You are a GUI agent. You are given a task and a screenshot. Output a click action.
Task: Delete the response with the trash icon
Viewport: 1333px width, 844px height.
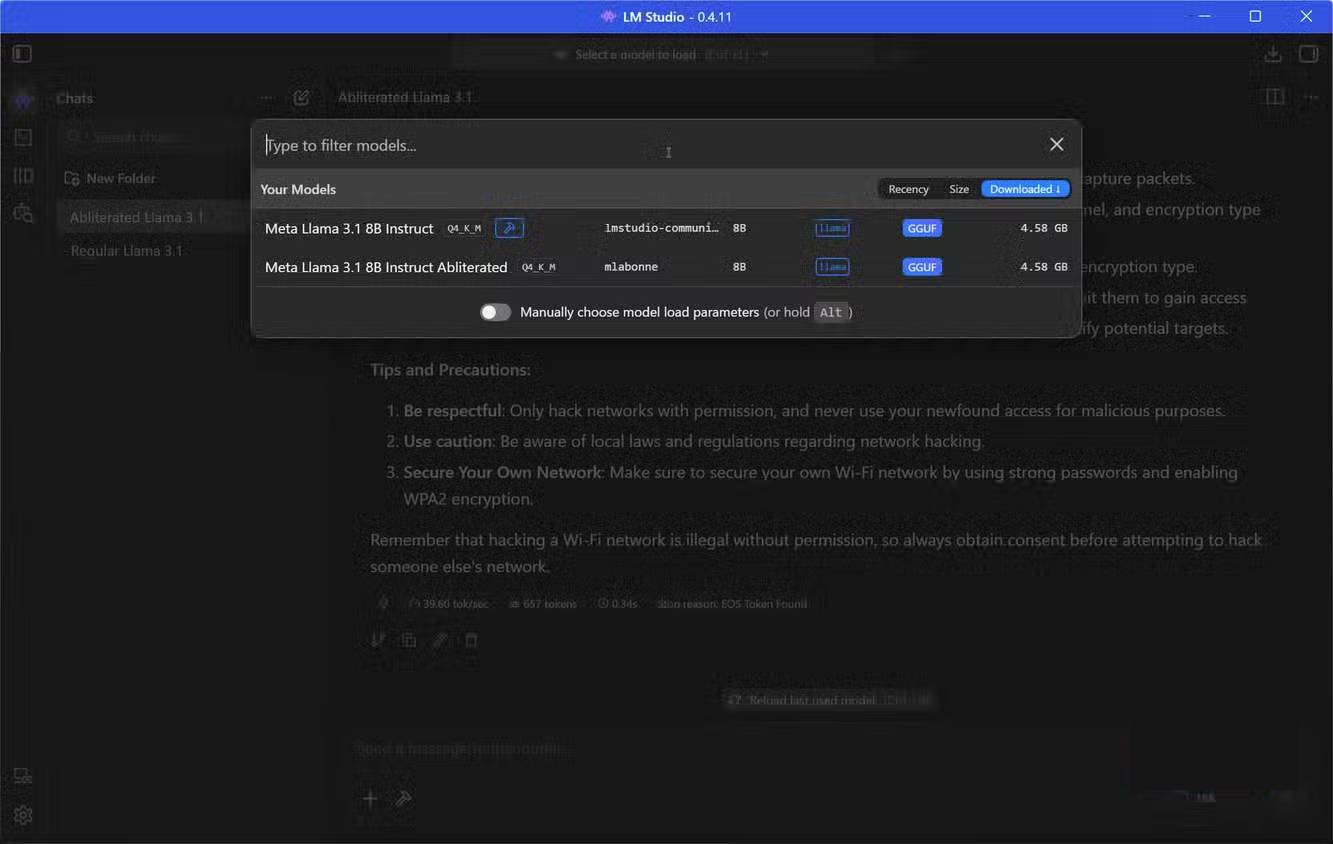click(471, 640)
